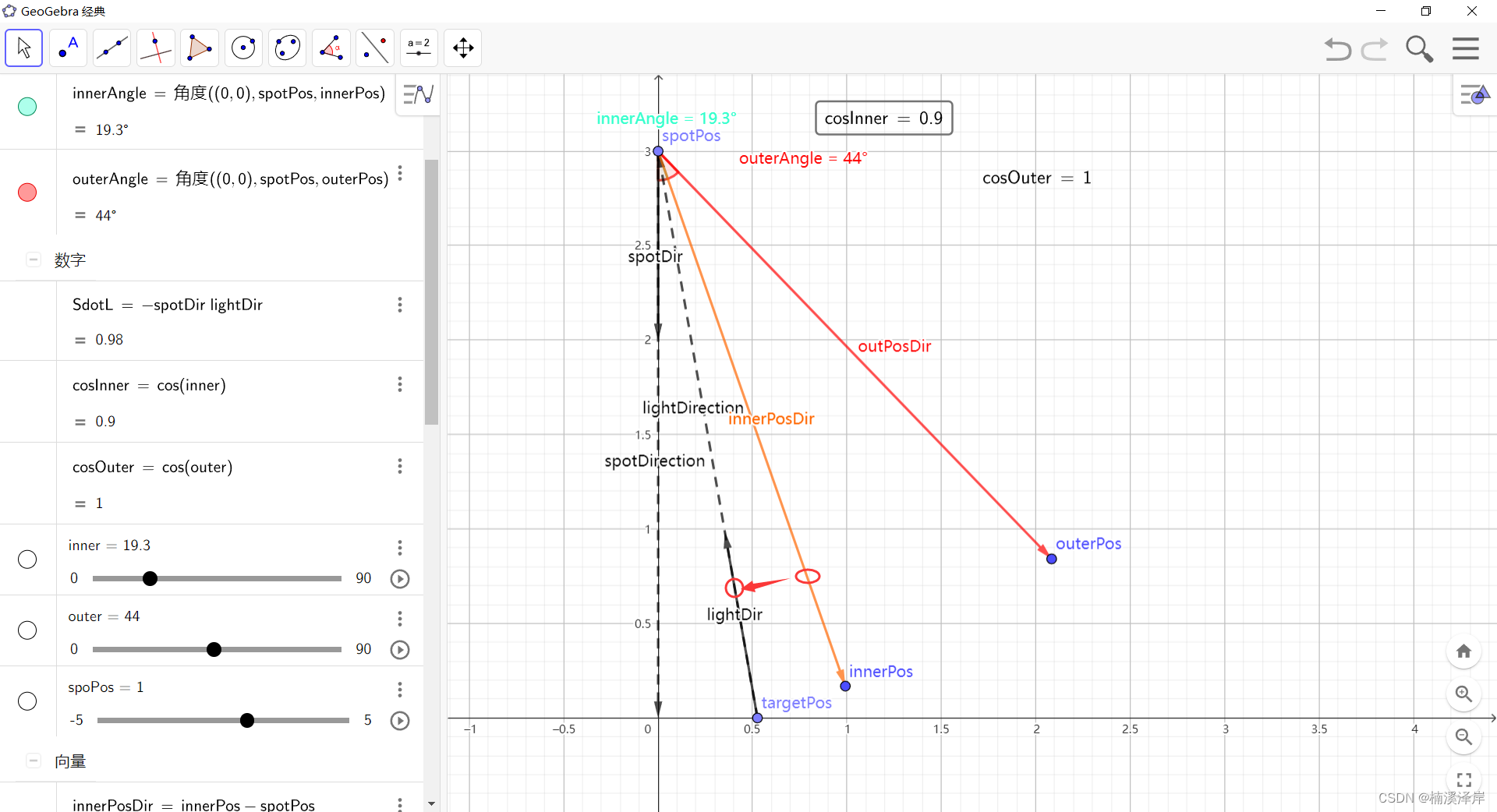Zoom in on the graphics view
The width and height of the screenshot is (1497, 812).
pos(1463,694)
